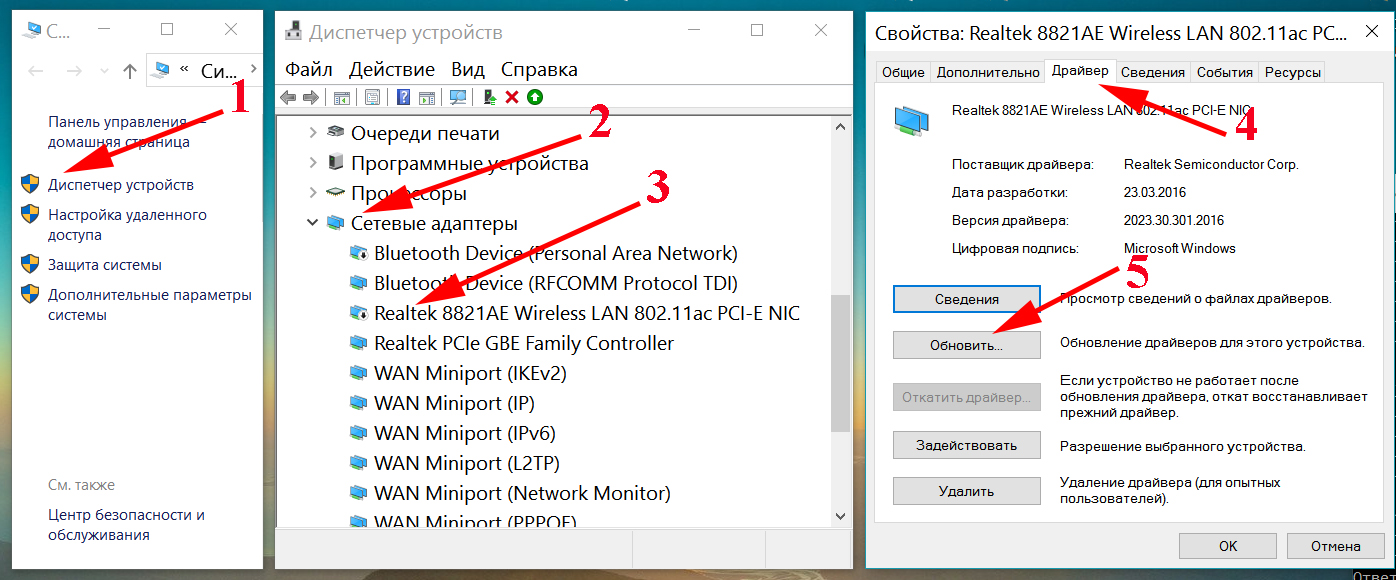Screen dimensions: 1396x580
Task: Open the Справка menu
Action: coord(539,69)
